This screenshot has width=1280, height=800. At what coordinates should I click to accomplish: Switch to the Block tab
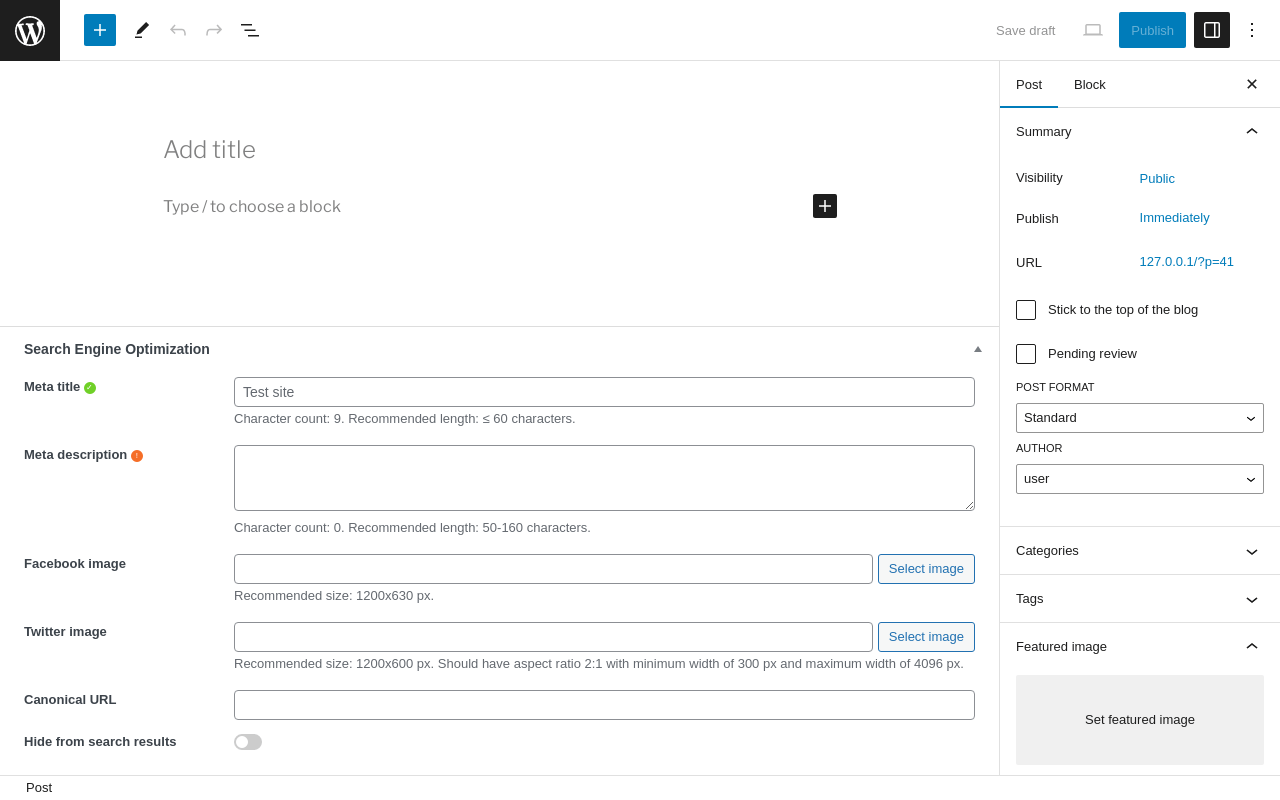(x=1090, y=84)
